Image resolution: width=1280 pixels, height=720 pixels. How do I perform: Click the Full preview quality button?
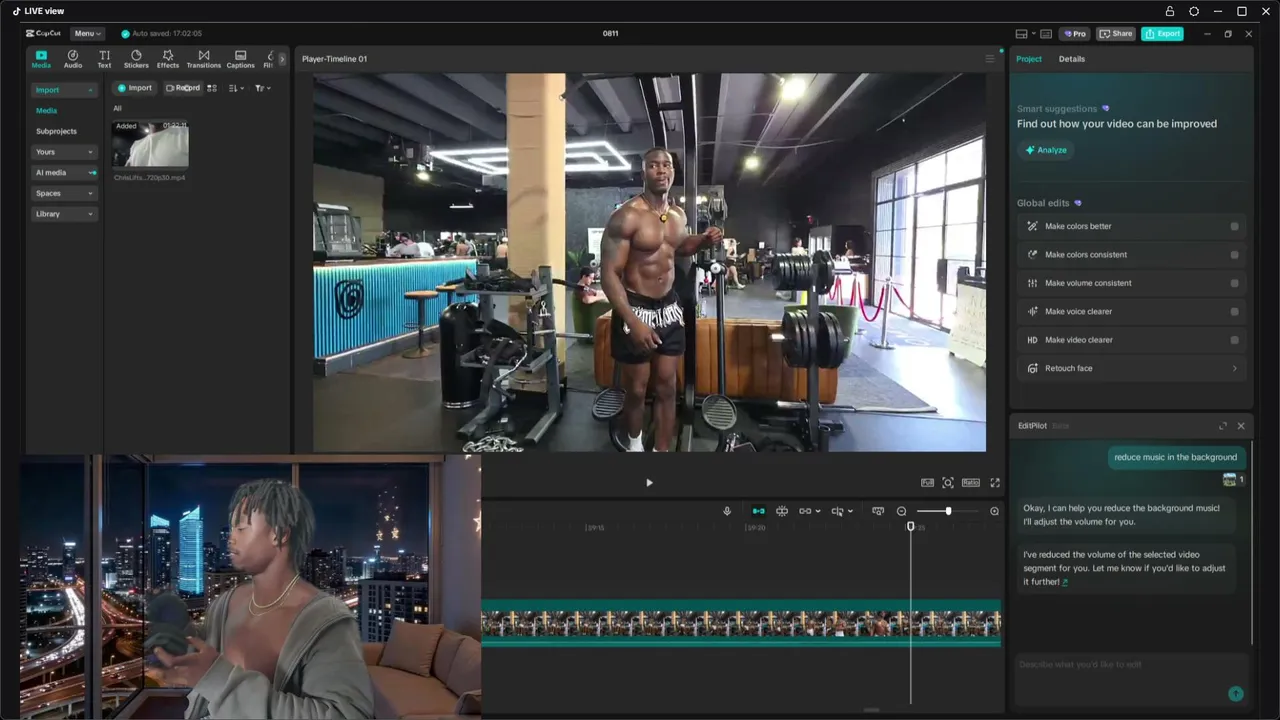[927, 483]
